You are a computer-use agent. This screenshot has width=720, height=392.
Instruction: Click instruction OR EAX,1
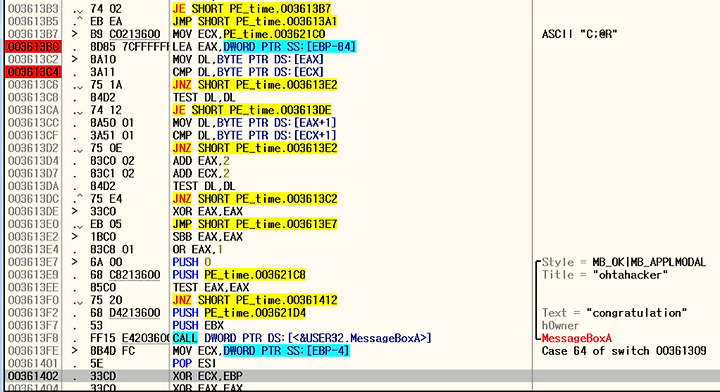coord(197,249)
